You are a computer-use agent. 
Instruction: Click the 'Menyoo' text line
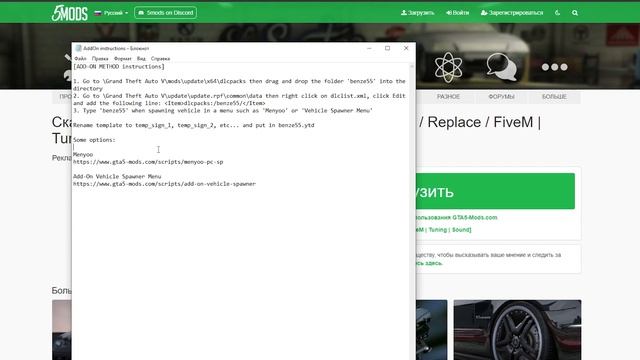tap(83, 155)
